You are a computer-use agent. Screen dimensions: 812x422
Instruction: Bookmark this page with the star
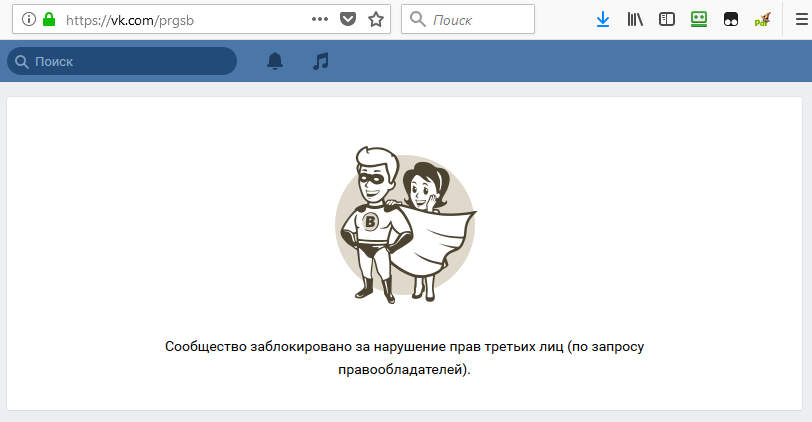(375, 20)
